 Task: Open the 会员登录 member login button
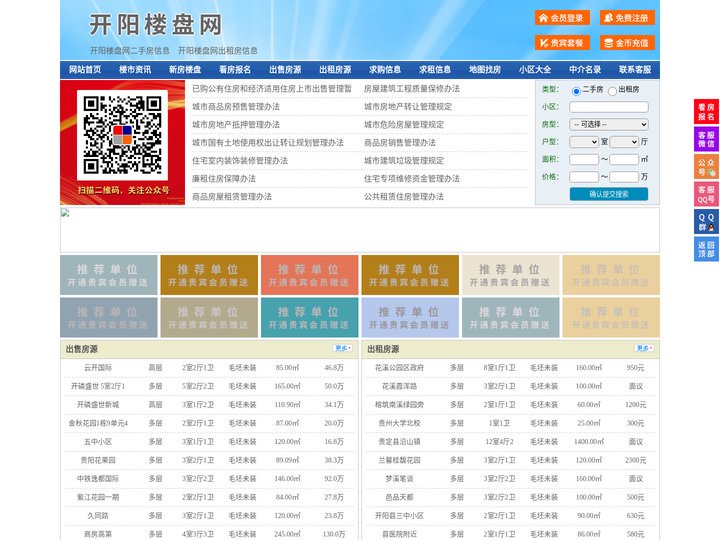point(562,18)
